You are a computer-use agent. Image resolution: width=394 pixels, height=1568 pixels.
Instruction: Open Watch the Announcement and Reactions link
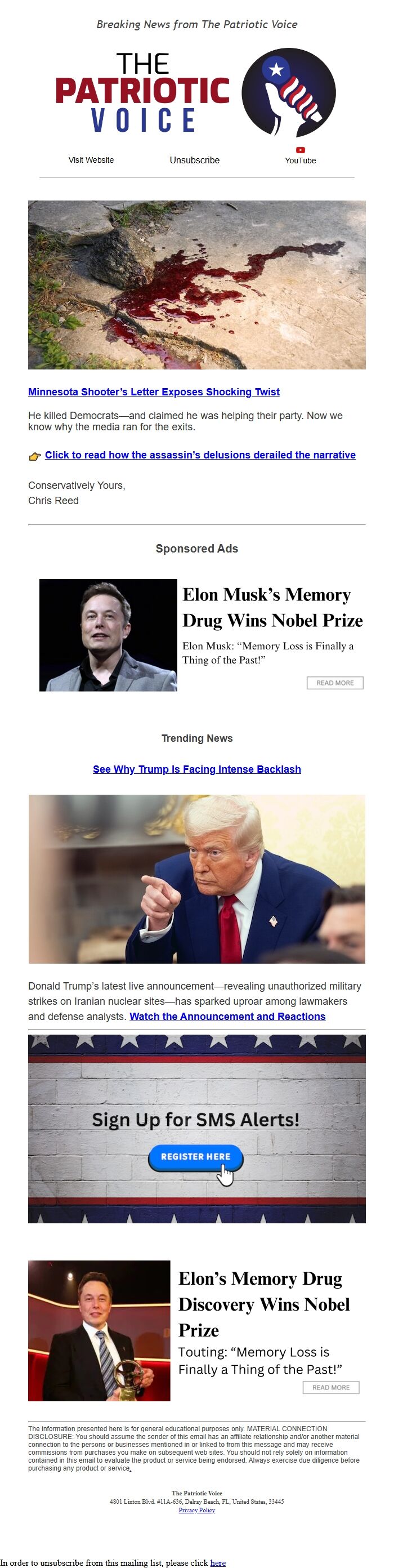point(227,1017)
